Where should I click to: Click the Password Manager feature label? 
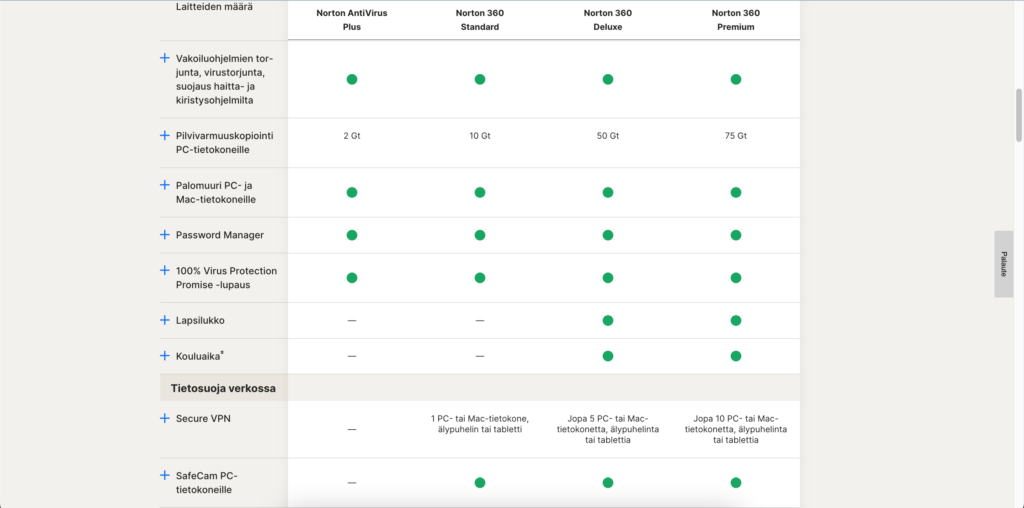[219, 235]
